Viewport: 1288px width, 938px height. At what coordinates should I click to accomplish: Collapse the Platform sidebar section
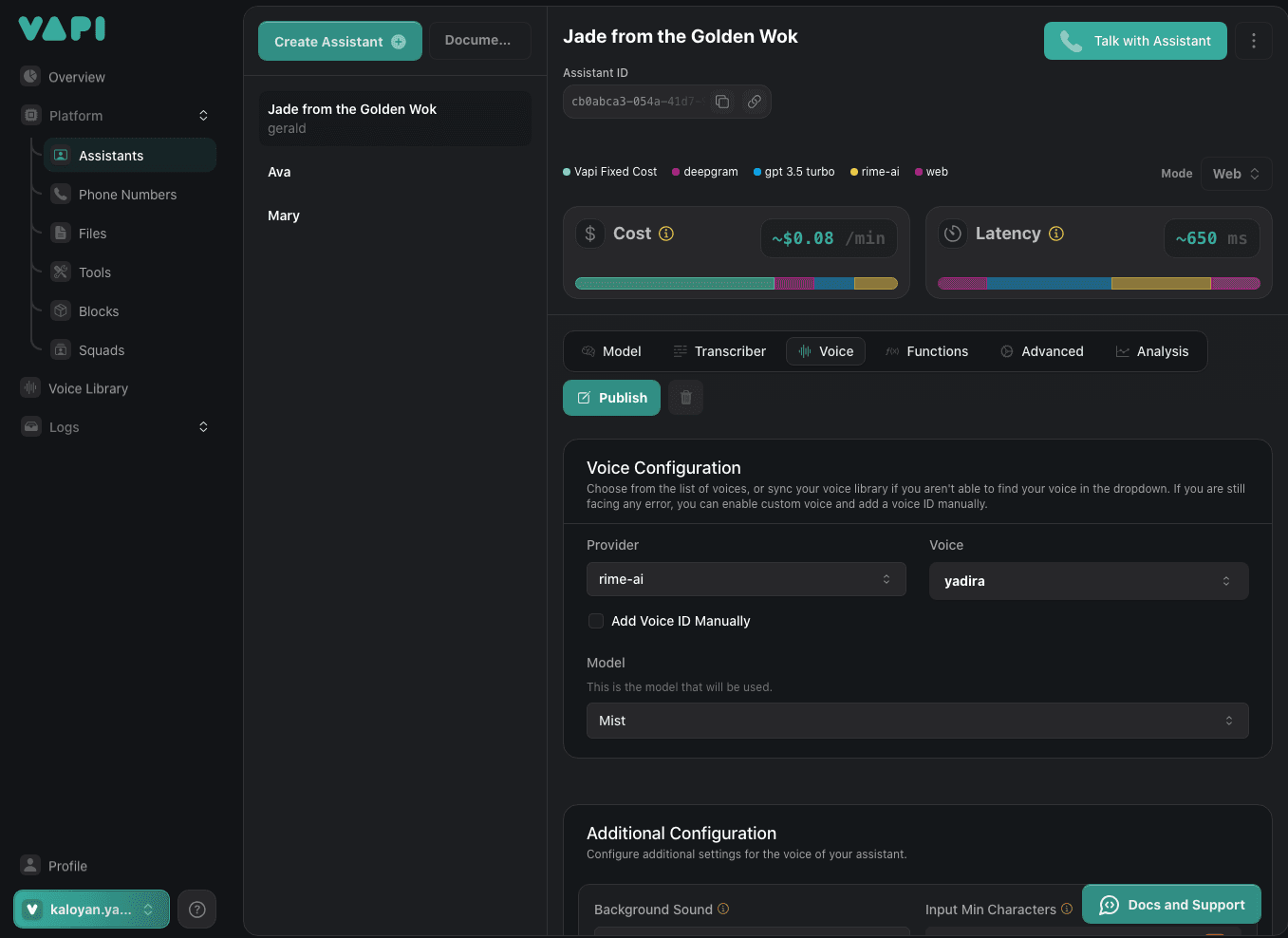[x=203, y=116]
